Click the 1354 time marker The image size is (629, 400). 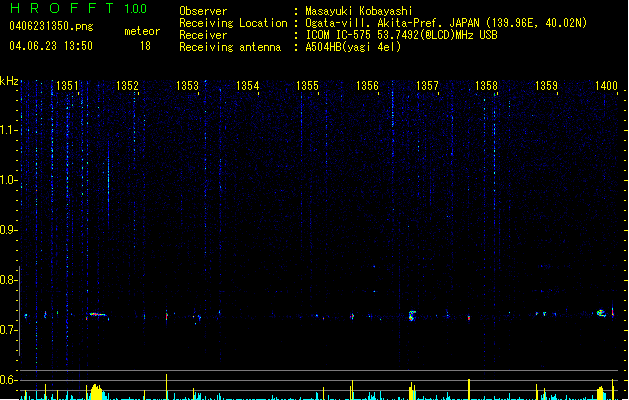pos(248,86)
